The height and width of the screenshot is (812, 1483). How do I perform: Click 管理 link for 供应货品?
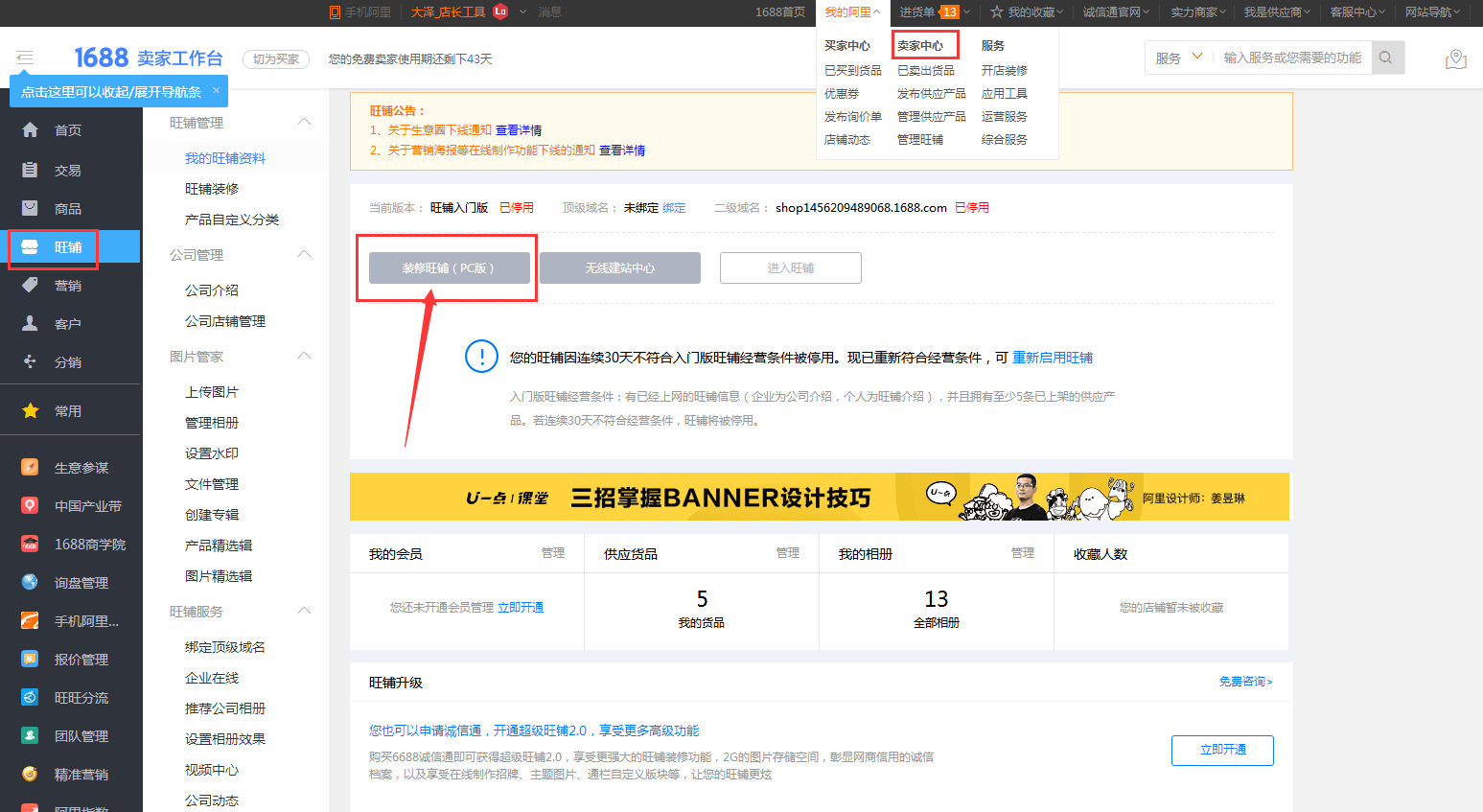(788, 553)
